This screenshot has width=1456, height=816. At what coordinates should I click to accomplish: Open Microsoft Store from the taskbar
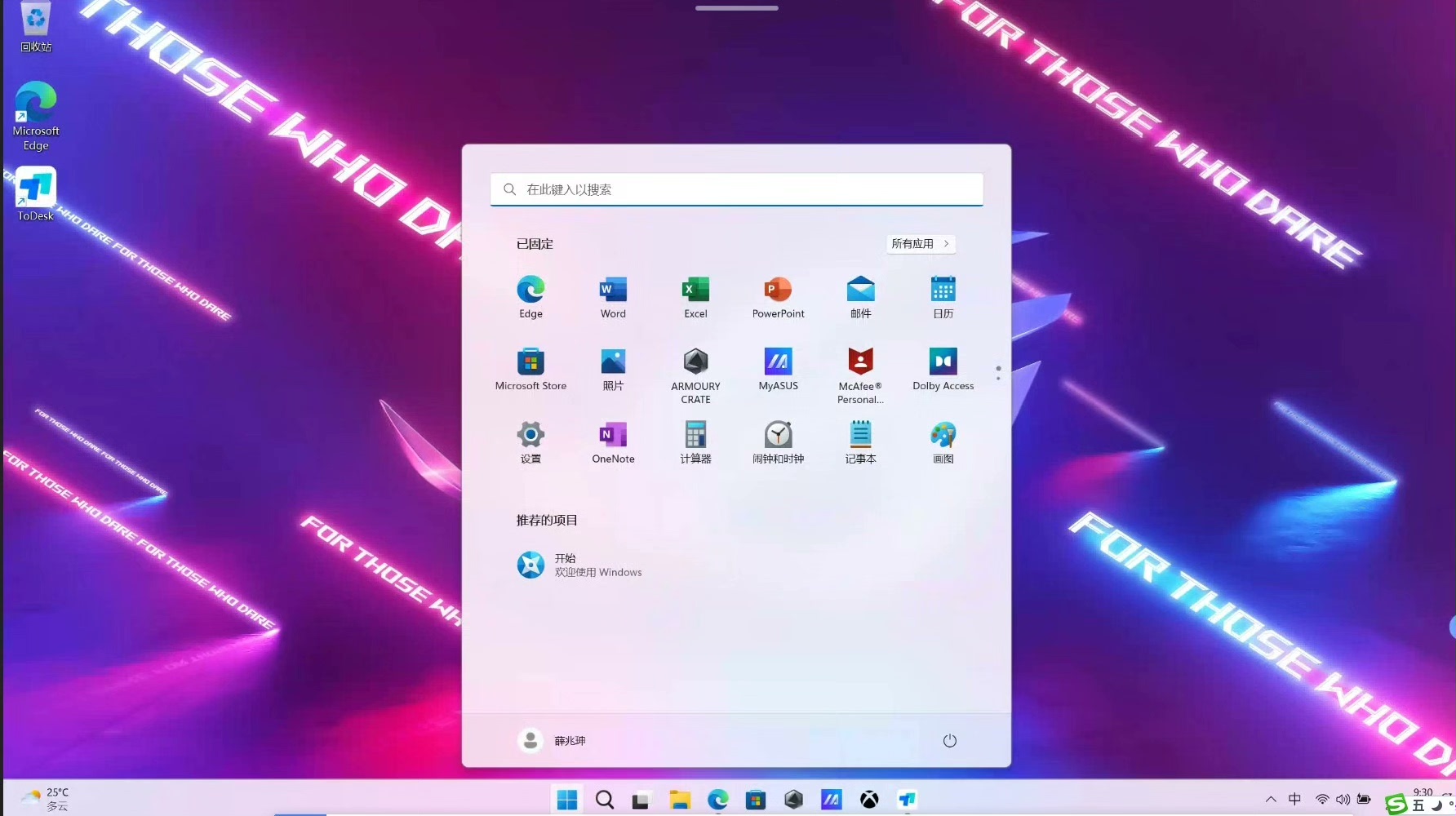click(x=756, y=800)
